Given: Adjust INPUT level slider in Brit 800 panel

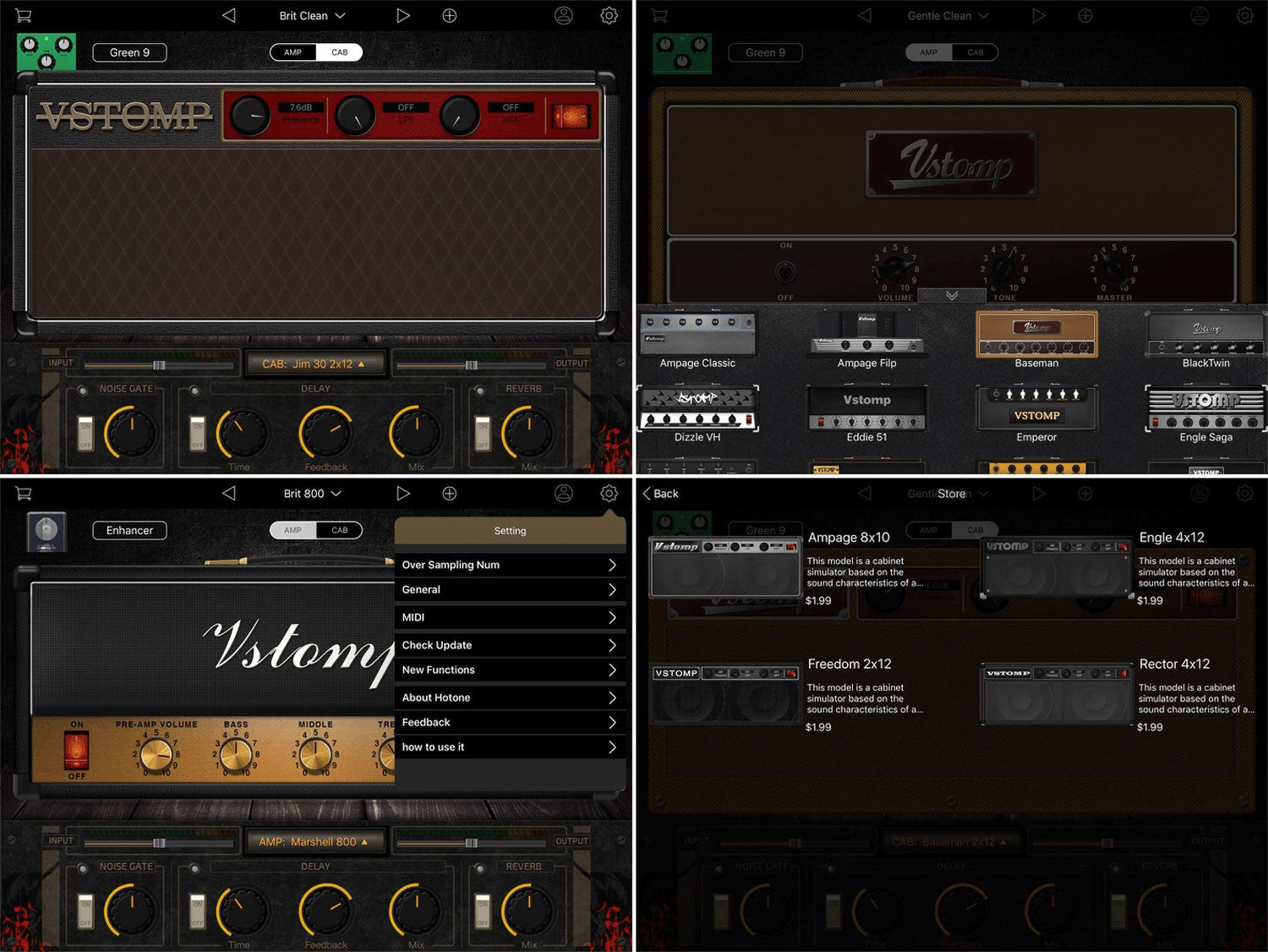Looking at the screenshot, I should pyautogui.click(x=159, y=843).
